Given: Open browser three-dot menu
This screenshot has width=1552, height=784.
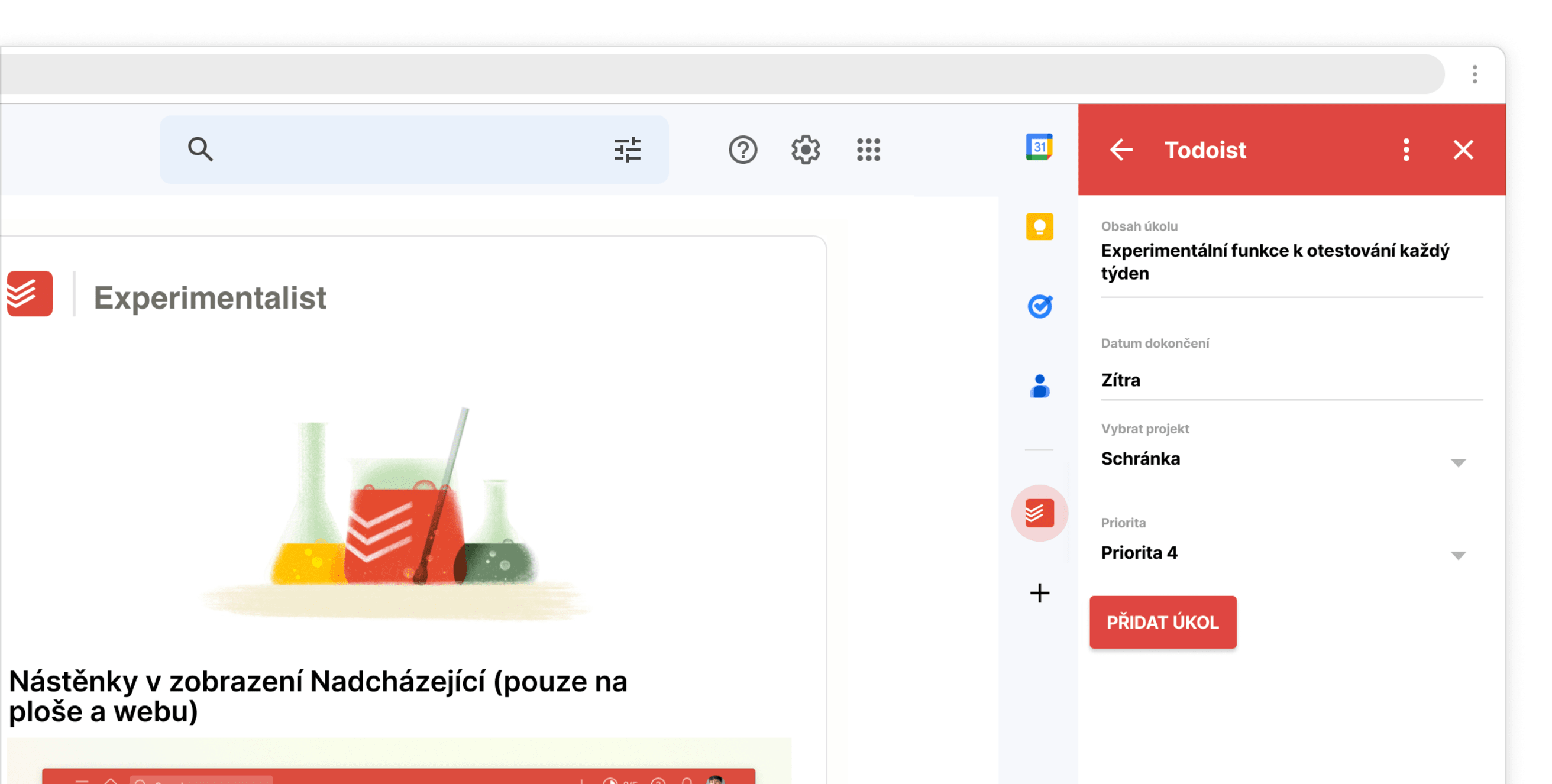Looking at the screenshot, I should 1475,74.
